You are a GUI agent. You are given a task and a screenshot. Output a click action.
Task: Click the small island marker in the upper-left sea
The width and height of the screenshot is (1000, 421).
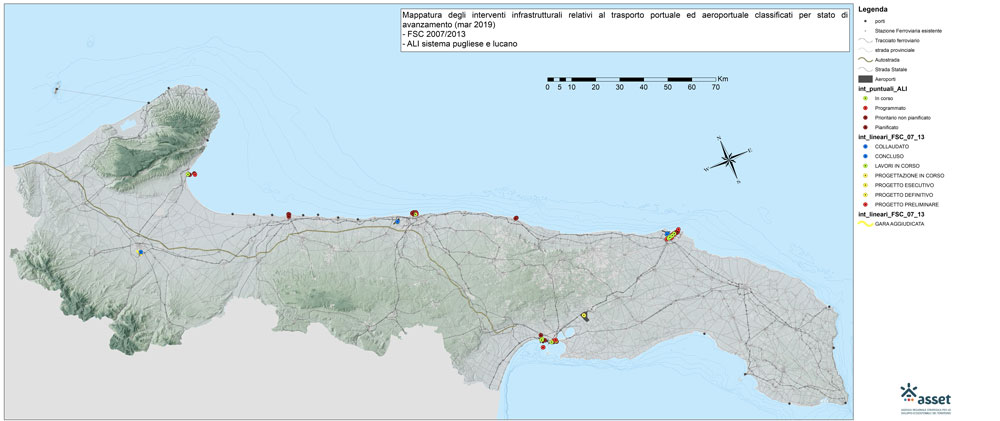click(x=57, y=90)
